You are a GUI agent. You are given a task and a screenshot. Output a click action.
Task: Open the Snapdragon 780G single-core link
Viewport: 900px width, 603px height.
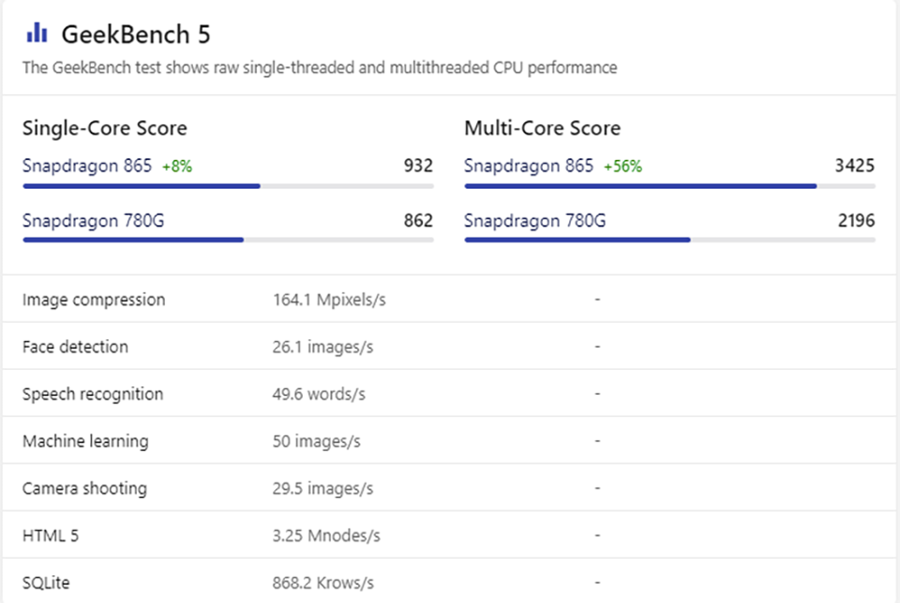coord(93,221)
